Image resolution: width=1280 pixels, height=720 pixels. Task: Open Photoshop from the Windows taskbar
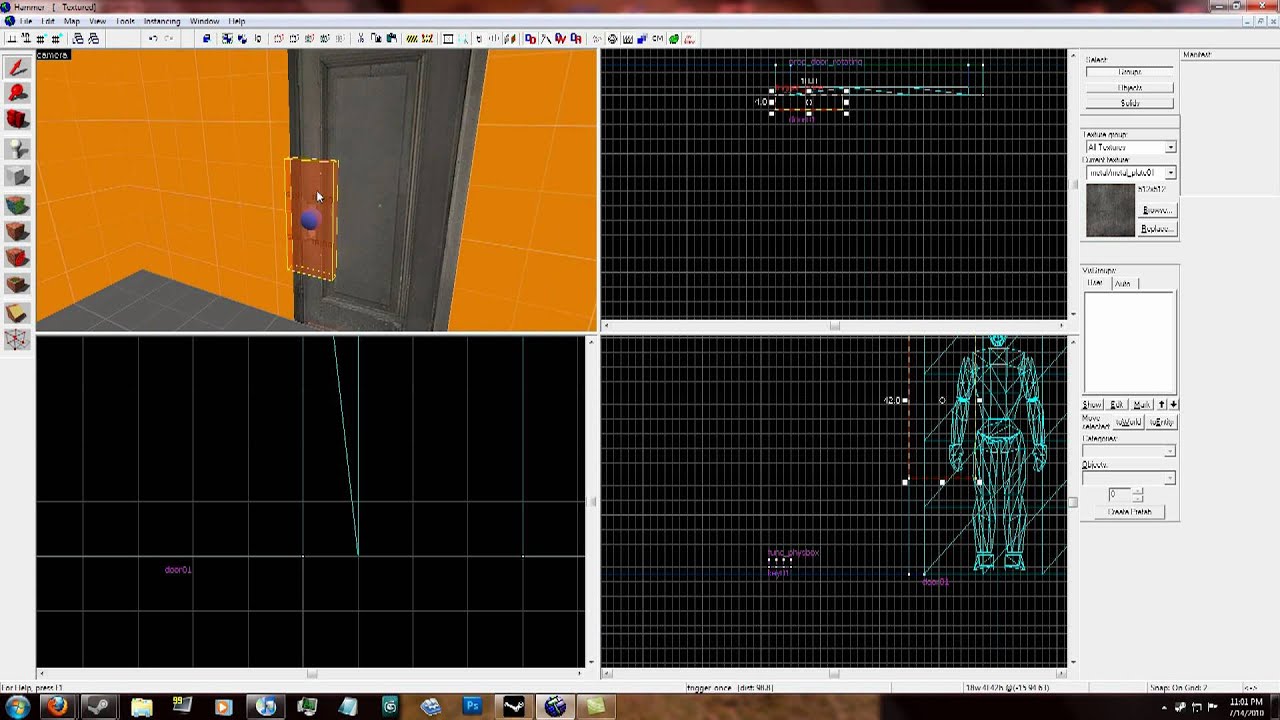pos(472,706)
